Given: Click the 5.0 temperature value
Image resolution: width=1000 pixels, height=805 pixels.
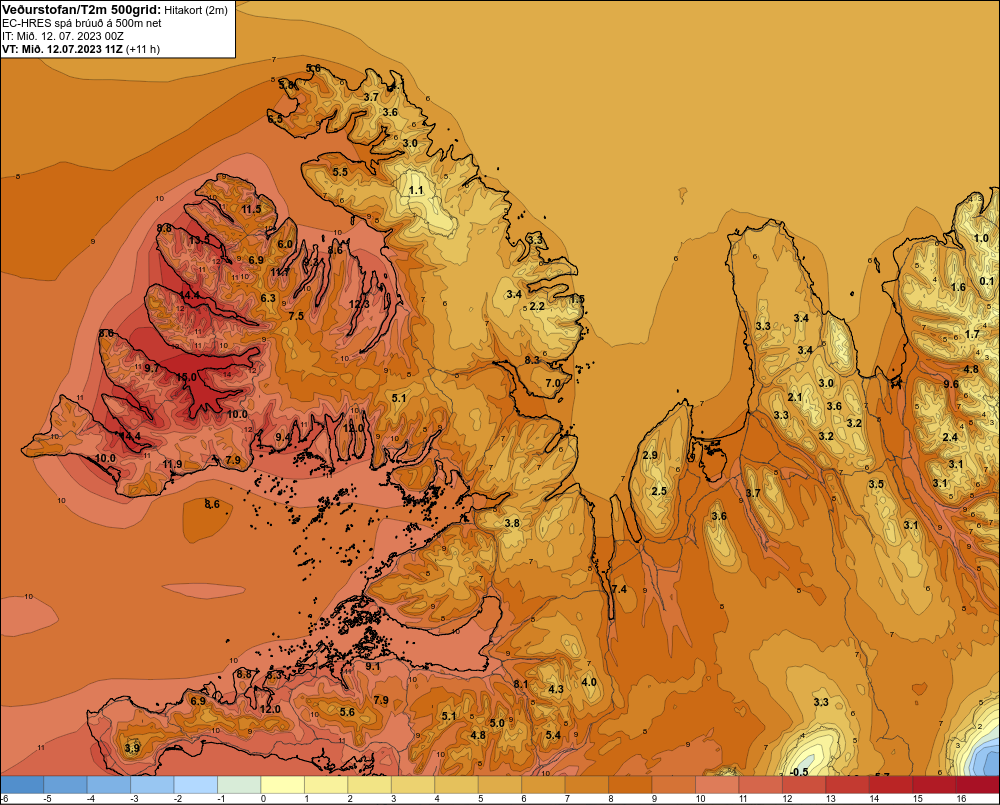Looking at the screenshot, I should point(497,723).
